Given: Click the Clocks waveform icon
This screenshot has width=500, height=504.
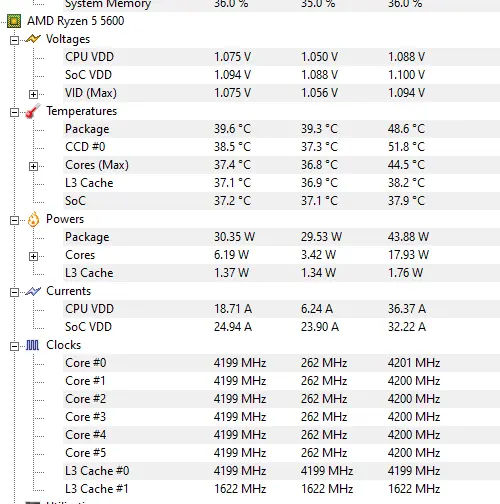Looking at the screenshot, I should pos(33,345).
